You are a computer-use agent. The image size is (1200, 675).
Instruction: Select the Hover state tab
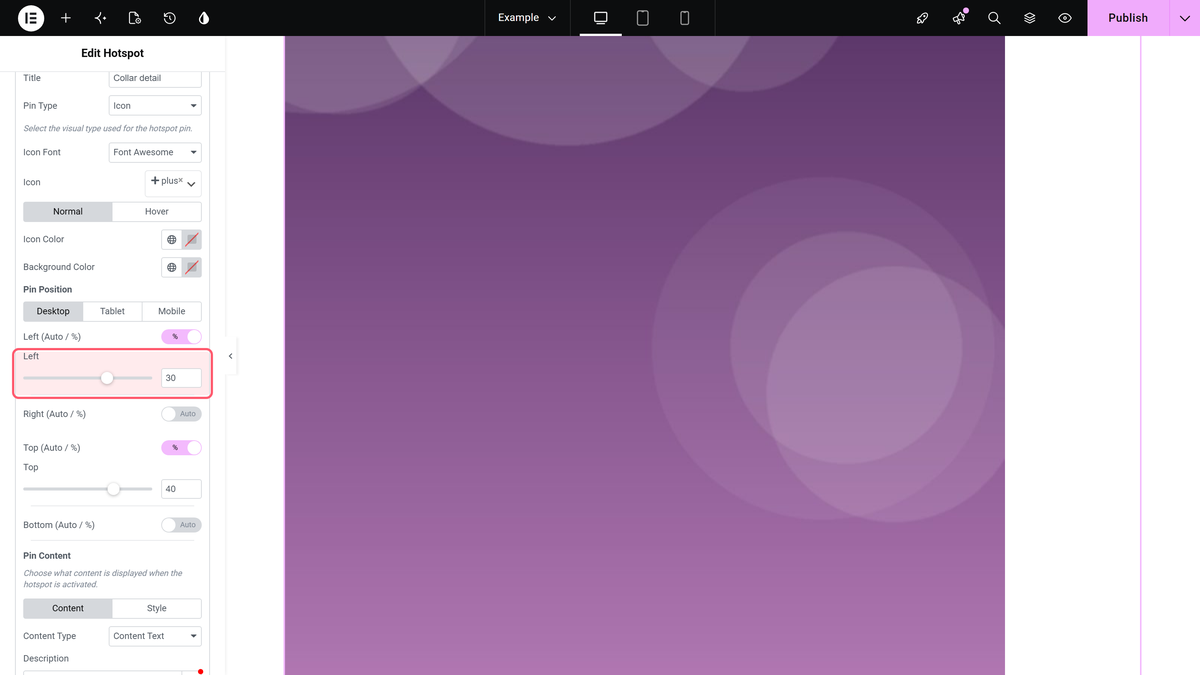pyautogui.click(x=157, y=212)
